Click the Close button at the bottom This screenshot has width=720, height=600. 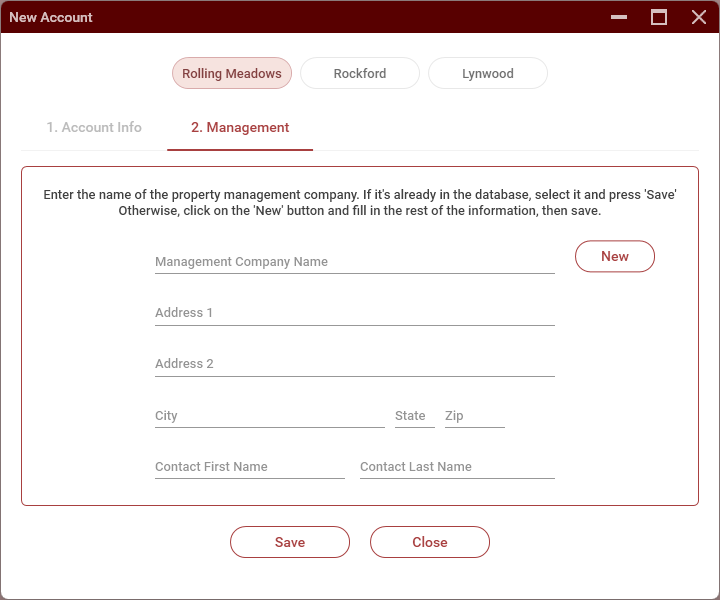point(430,542)
